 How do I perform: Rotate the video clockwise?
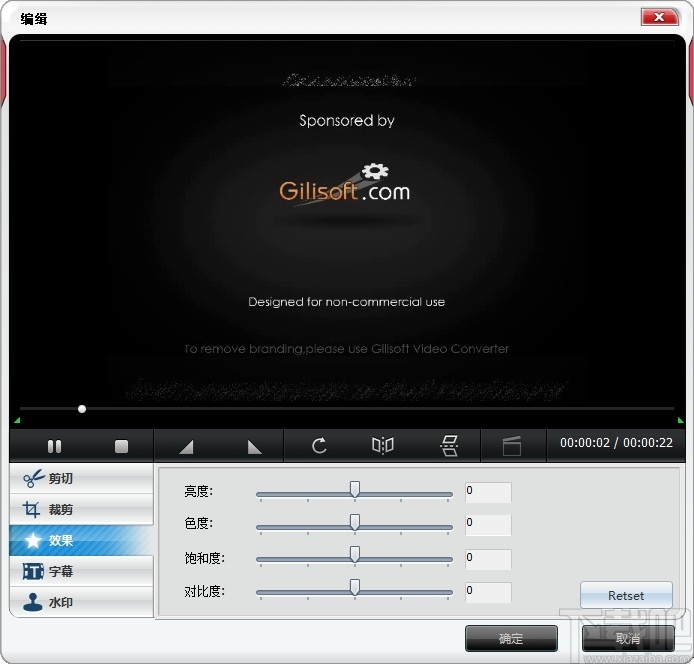pyautogui.click(x=319, y=445)
